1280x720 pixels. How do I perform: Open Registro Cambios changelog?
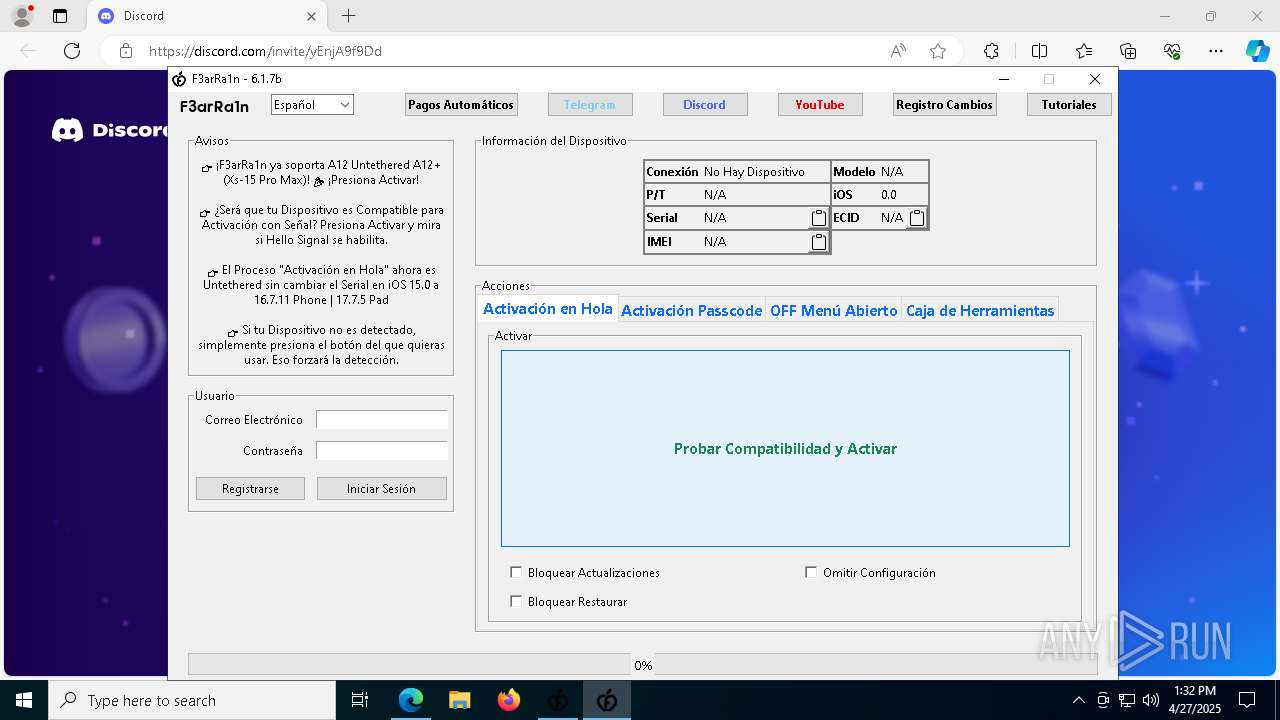pos(945,104)
